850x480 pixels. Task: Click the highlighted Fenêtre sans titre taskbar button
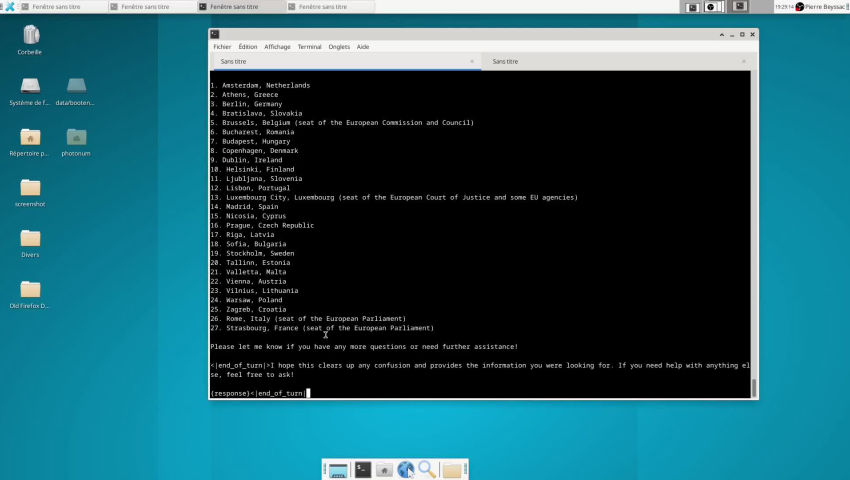point(240,7)
